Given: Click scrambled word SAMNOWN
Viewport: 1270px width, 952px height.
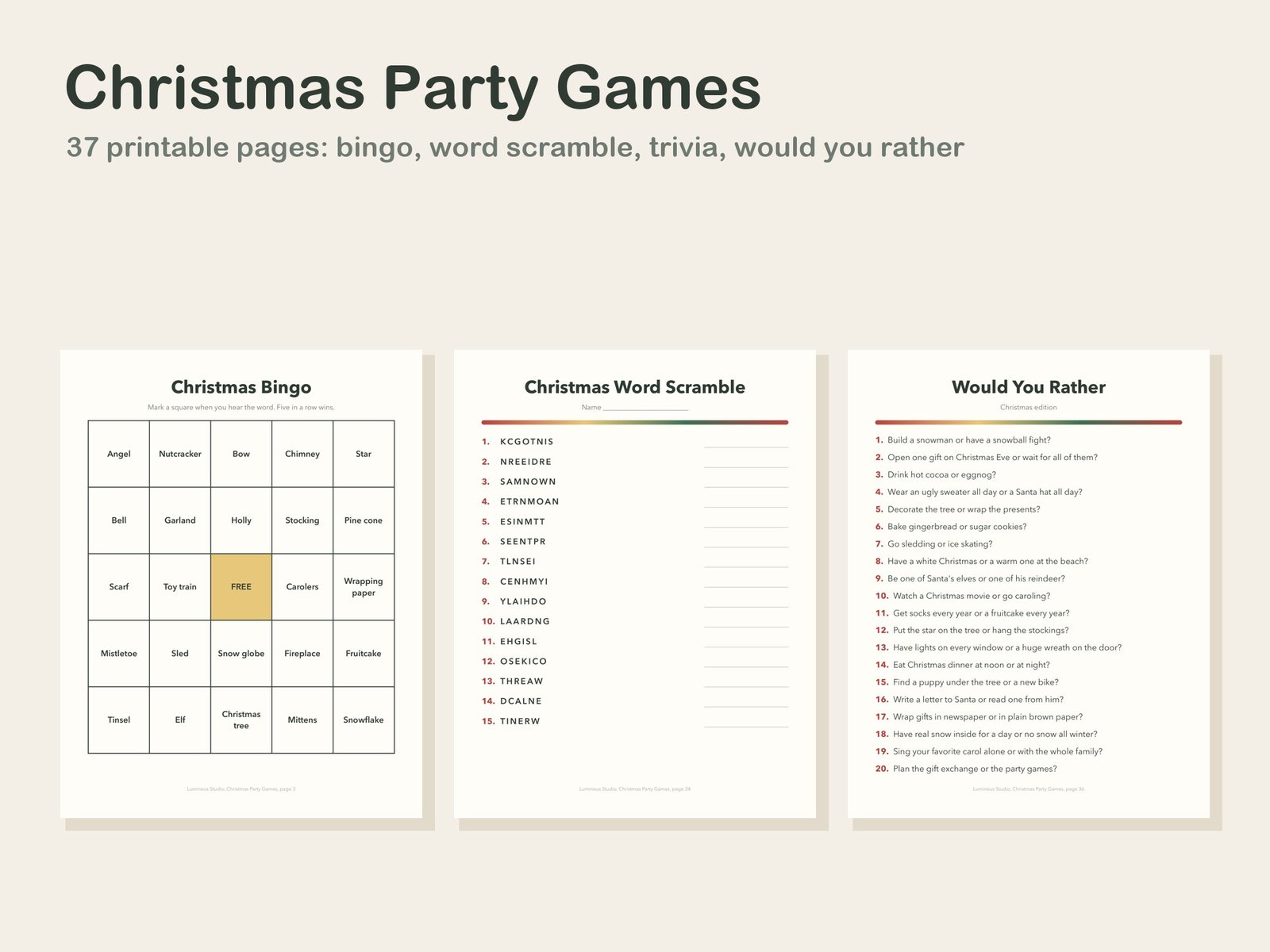Looking at the screenshot, I should click(528, 482).
